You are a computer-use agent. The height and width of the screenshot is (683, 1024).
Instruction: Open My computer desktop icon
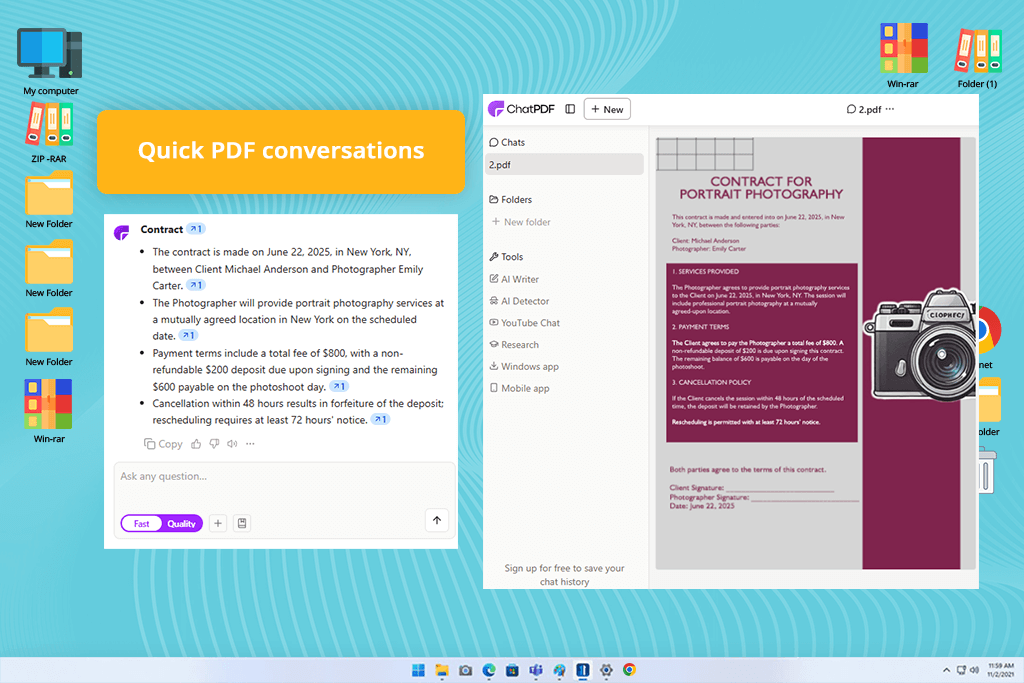click(x=50, y=61)
